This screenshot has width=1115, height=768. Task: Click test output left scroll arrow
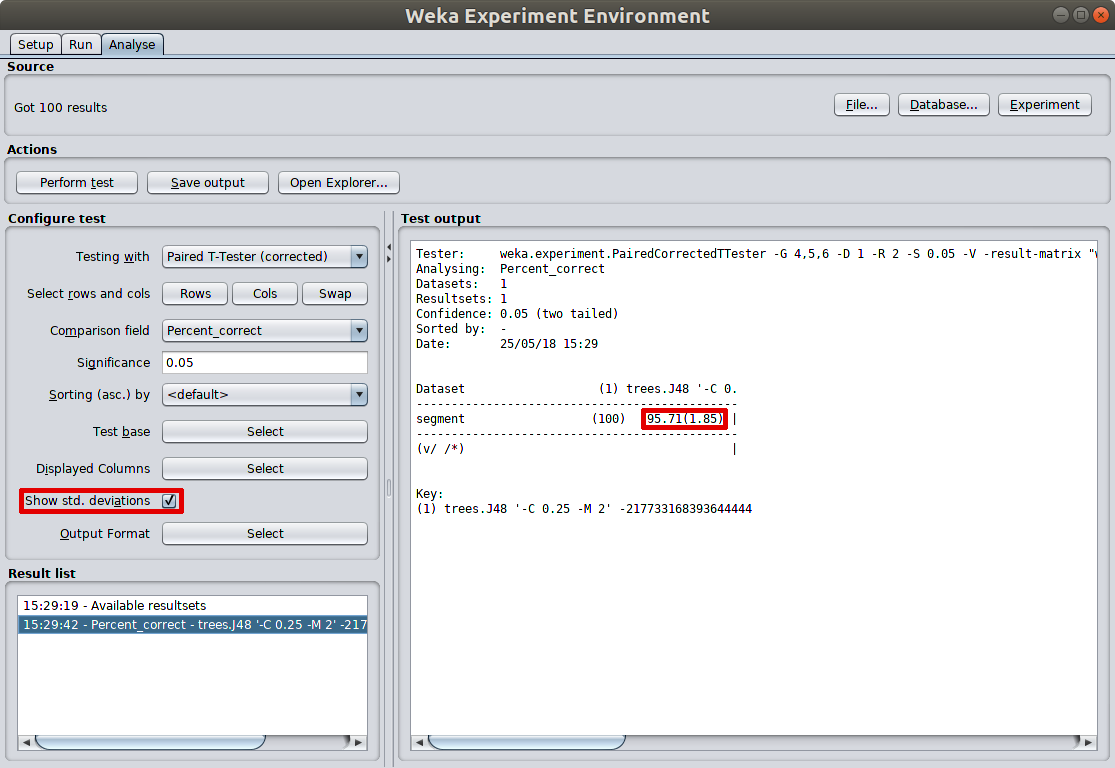420,742
